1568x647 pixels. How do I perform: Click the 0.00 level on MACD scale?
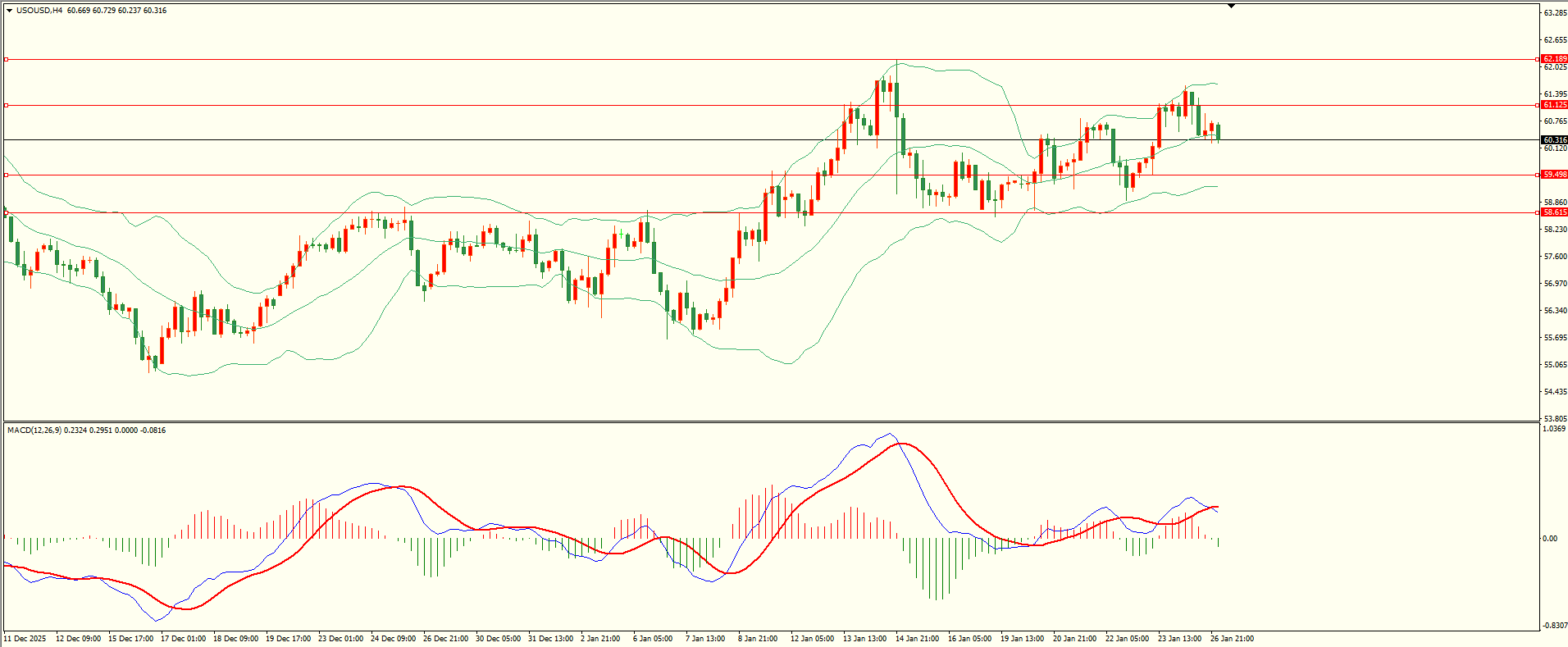click(x=1549, y=539)
